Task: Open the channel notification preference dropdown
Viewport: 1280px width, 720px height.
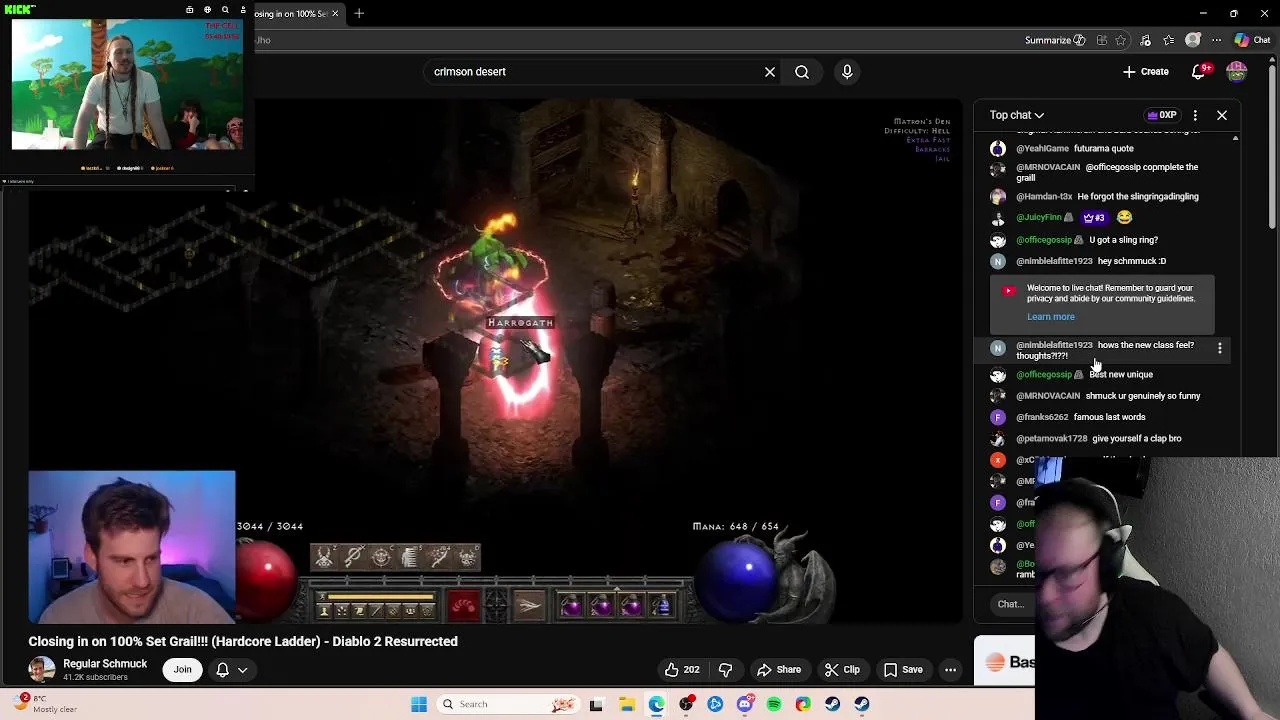Action: (232, 670)
